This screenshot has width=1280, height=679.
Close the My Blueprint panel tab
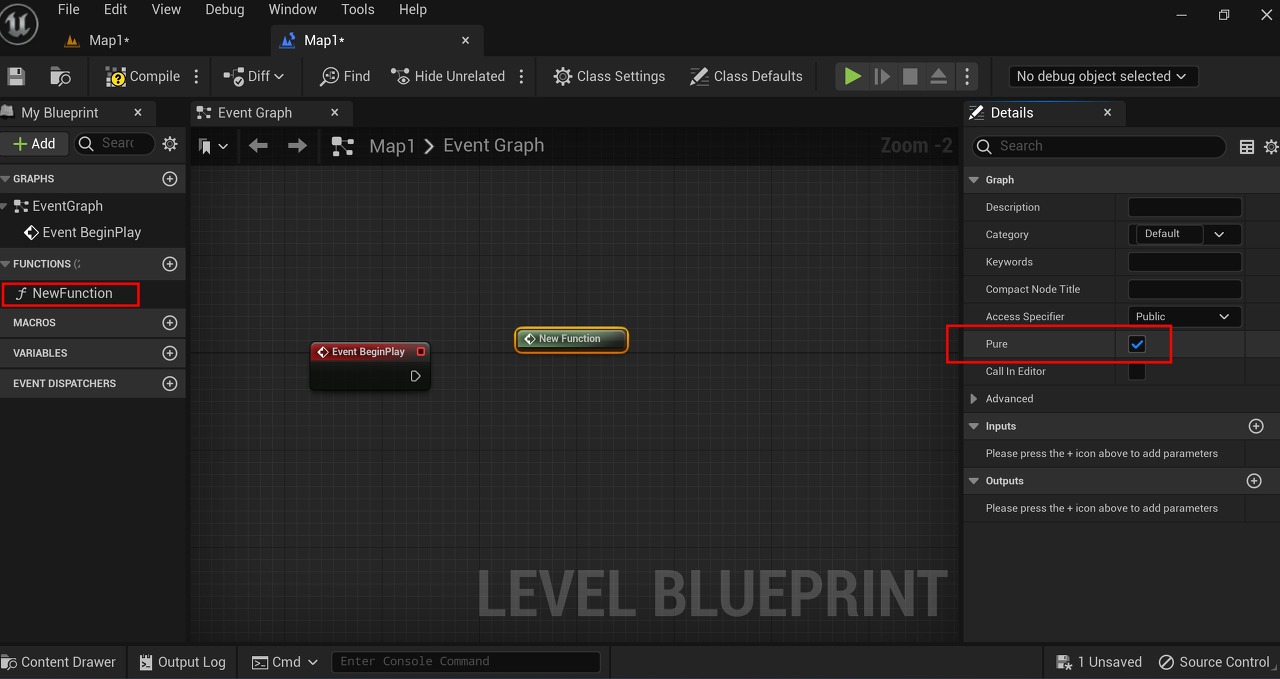(x=138, y=113)
